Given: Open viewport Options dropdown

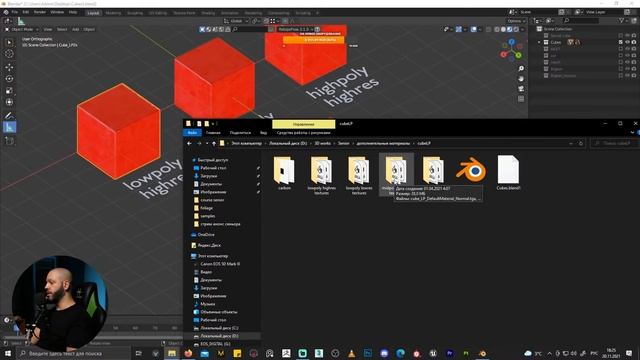Looking at the screenshot, I should [x=516, y=21].
